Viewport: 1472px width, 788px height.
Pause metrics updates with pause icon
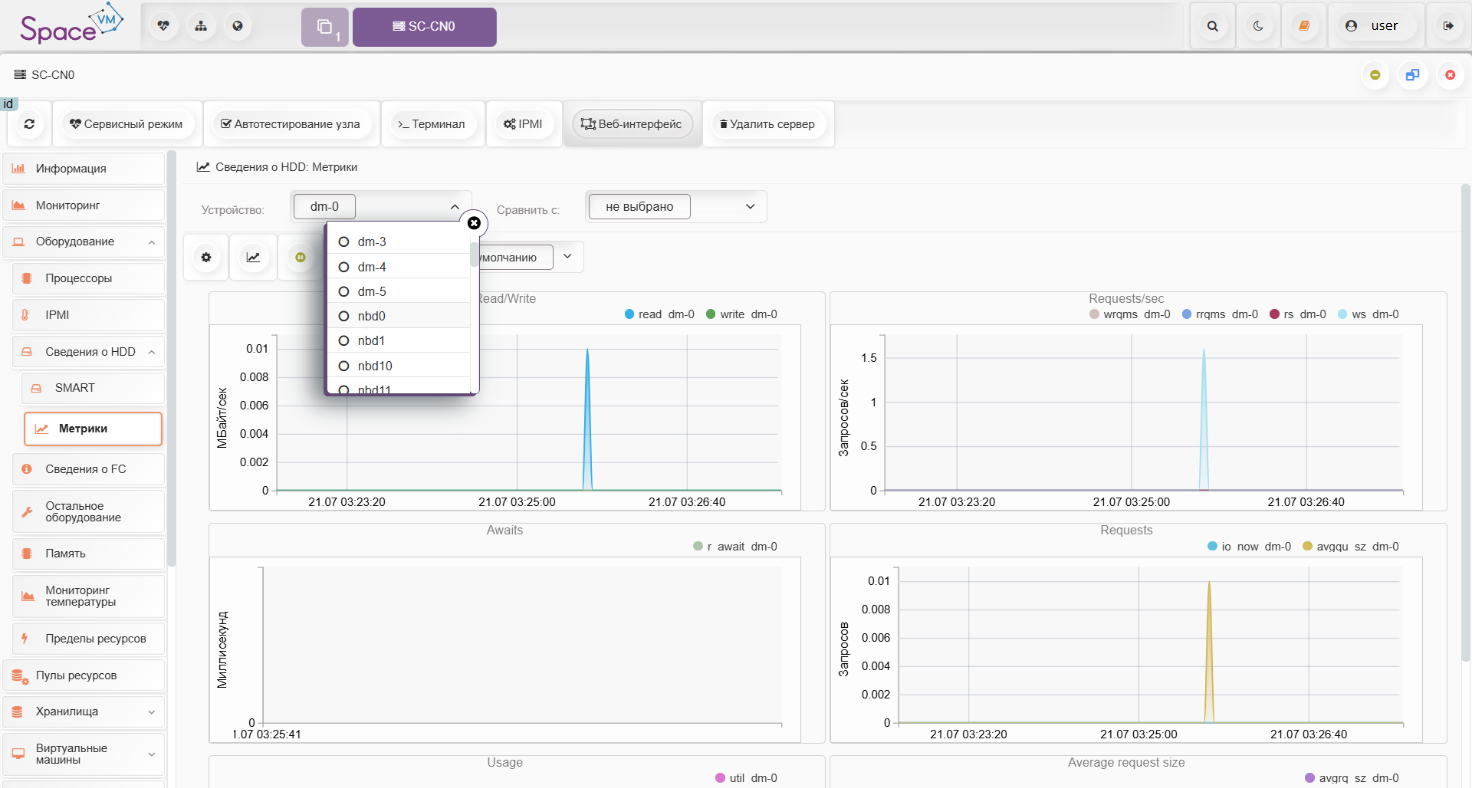tap(300, 257)
